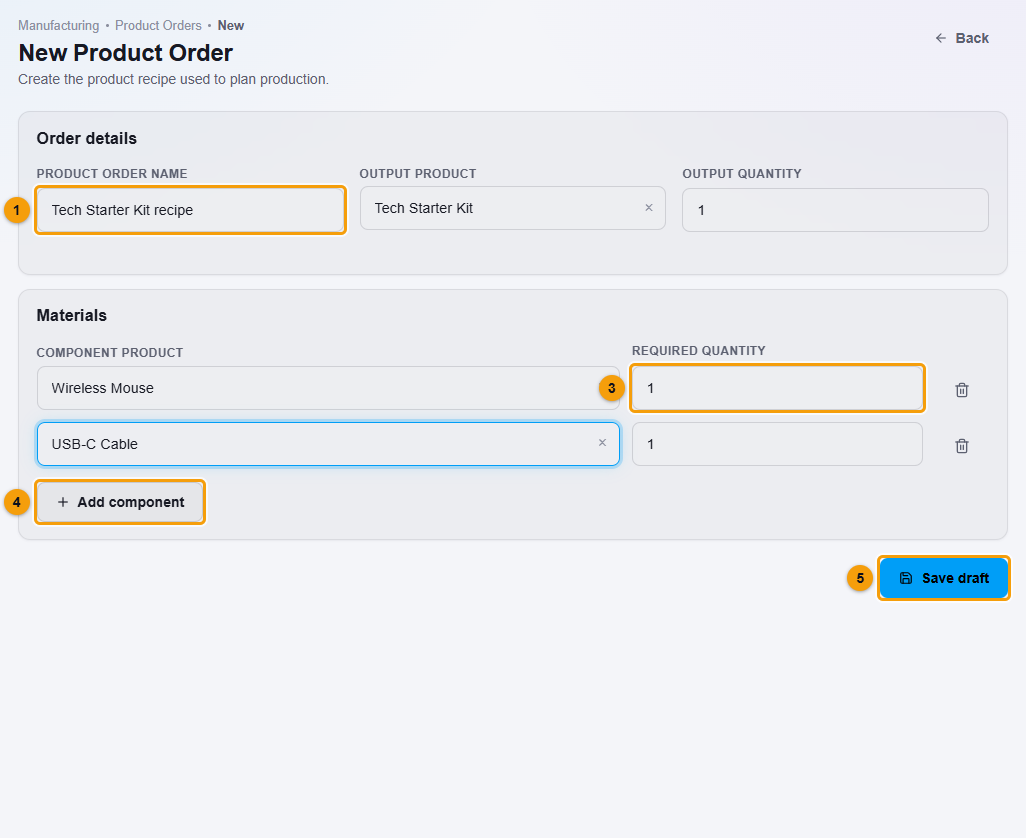Open the Output Product dropdown
The image size is (1026, 838).
click(x=512, y=208)
